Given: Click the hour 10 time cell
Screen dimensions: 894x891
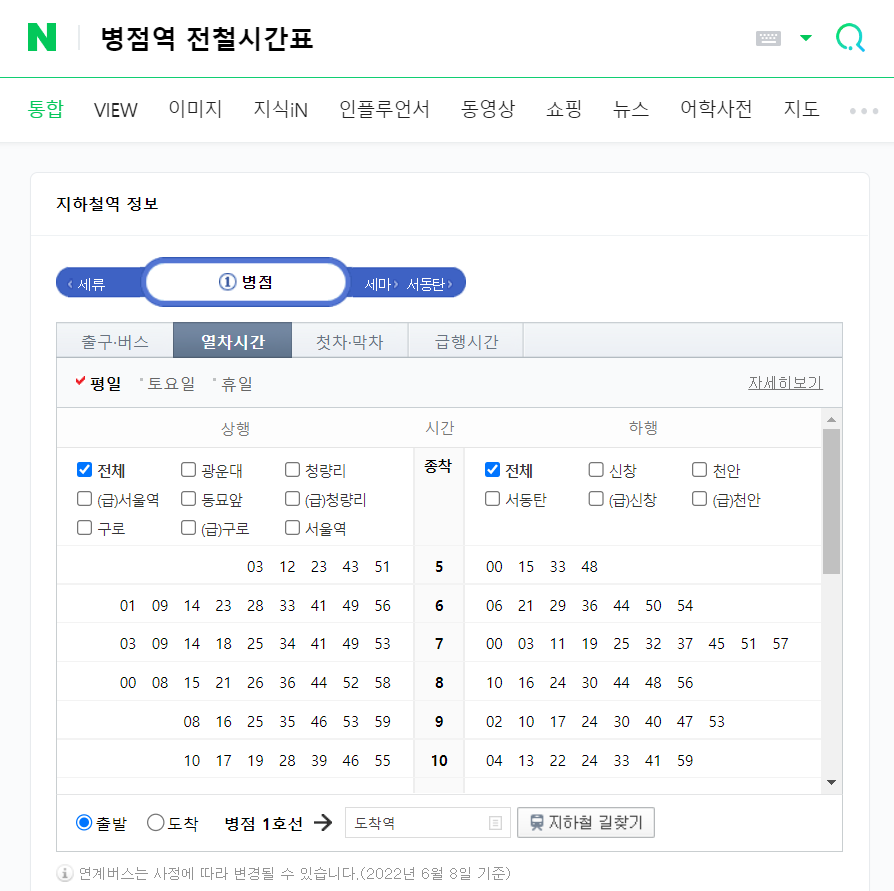Looking at the screenshot, I should [439, 760].
